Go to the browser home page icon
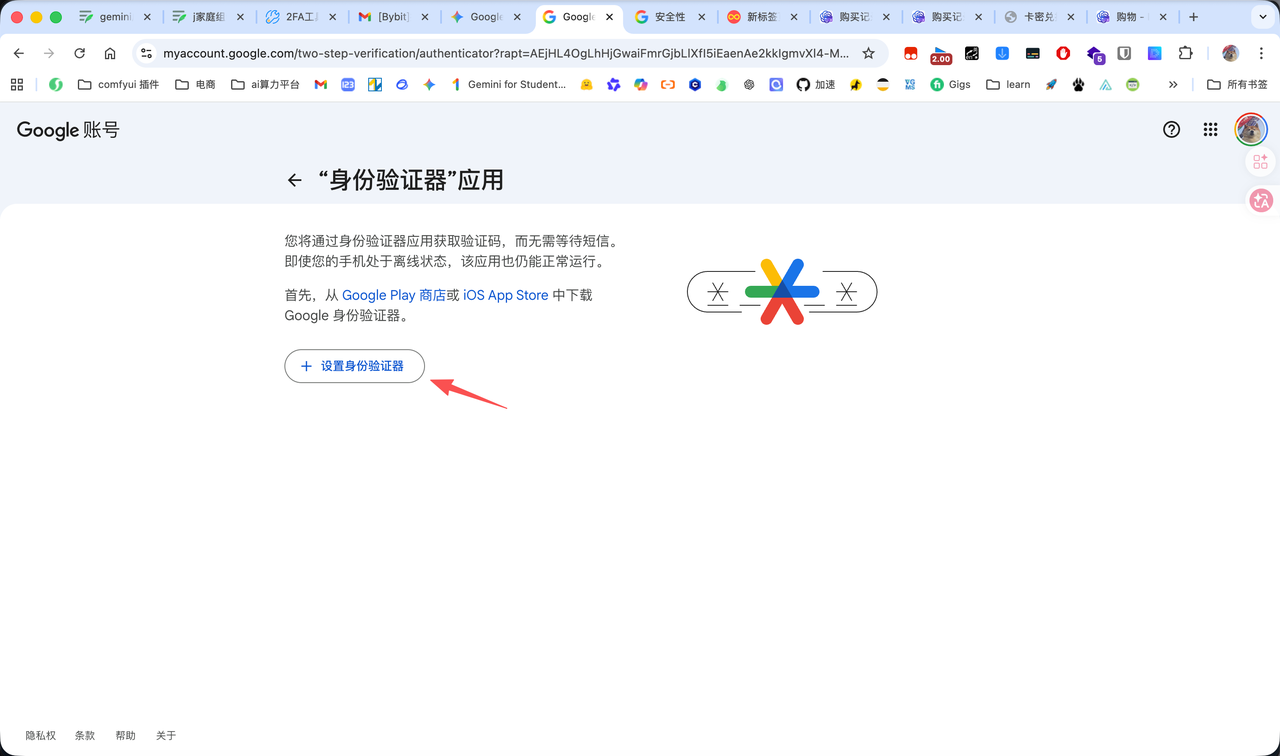Image resolution: width=1280 pixels, height=756 pixels. pos(110,53)
